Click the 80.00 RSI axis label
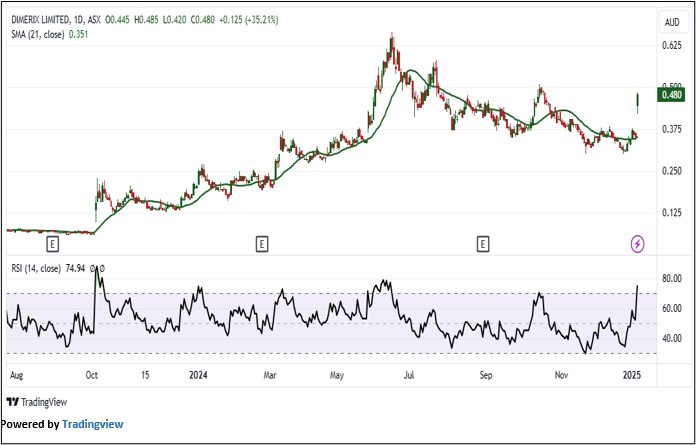The width and height of the screenshot is (696, 445). [672, 279]
